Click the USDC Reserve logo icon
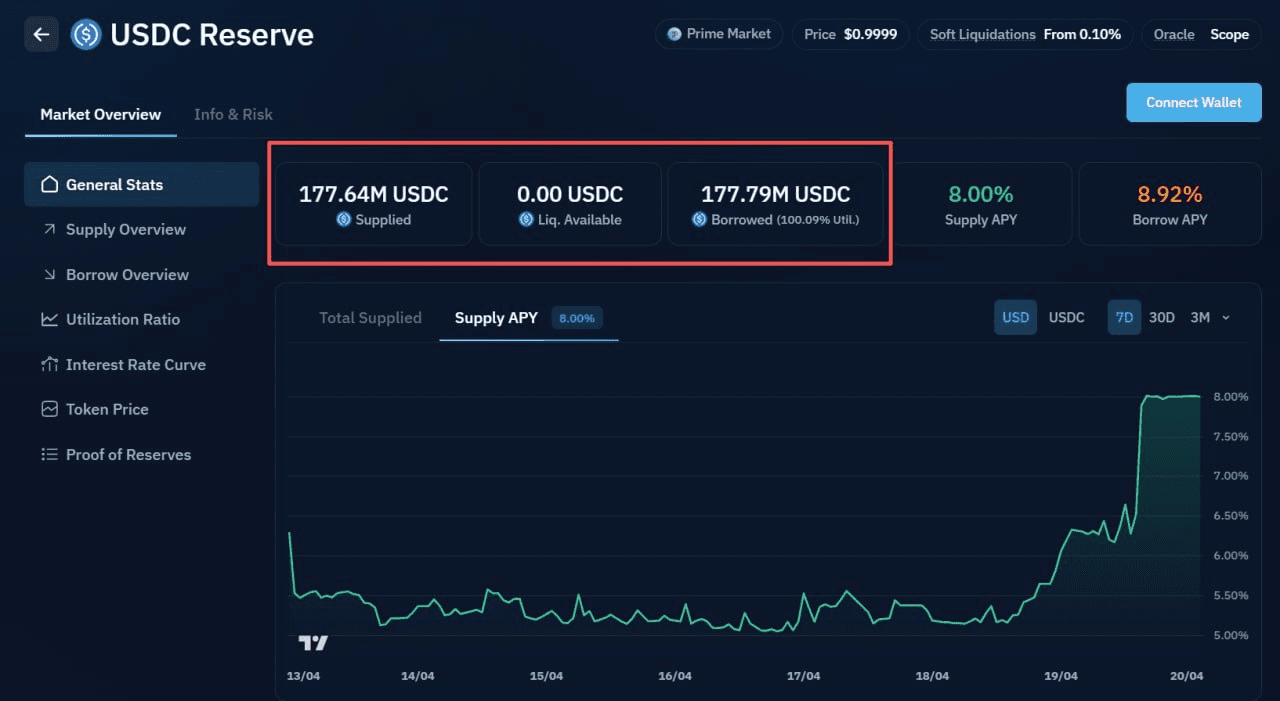This screenshot has width=1280, height=701. pyautogui.click(x=86, y=35)
